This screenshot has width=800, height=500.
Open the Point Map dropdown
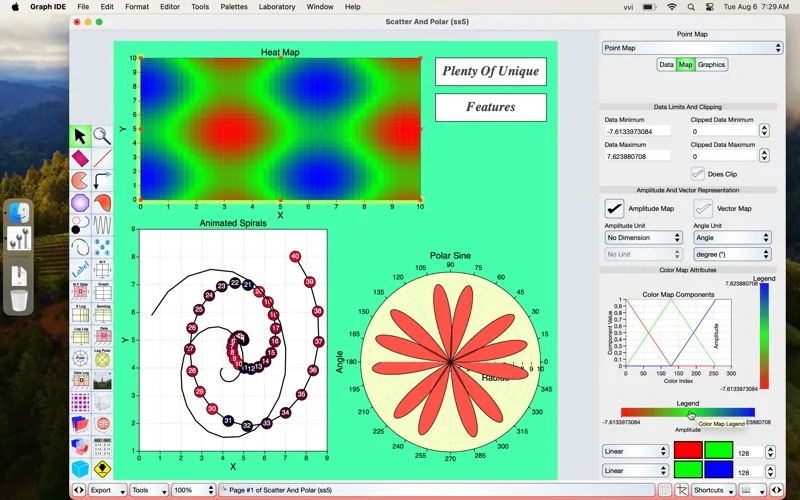coord(691,47)
